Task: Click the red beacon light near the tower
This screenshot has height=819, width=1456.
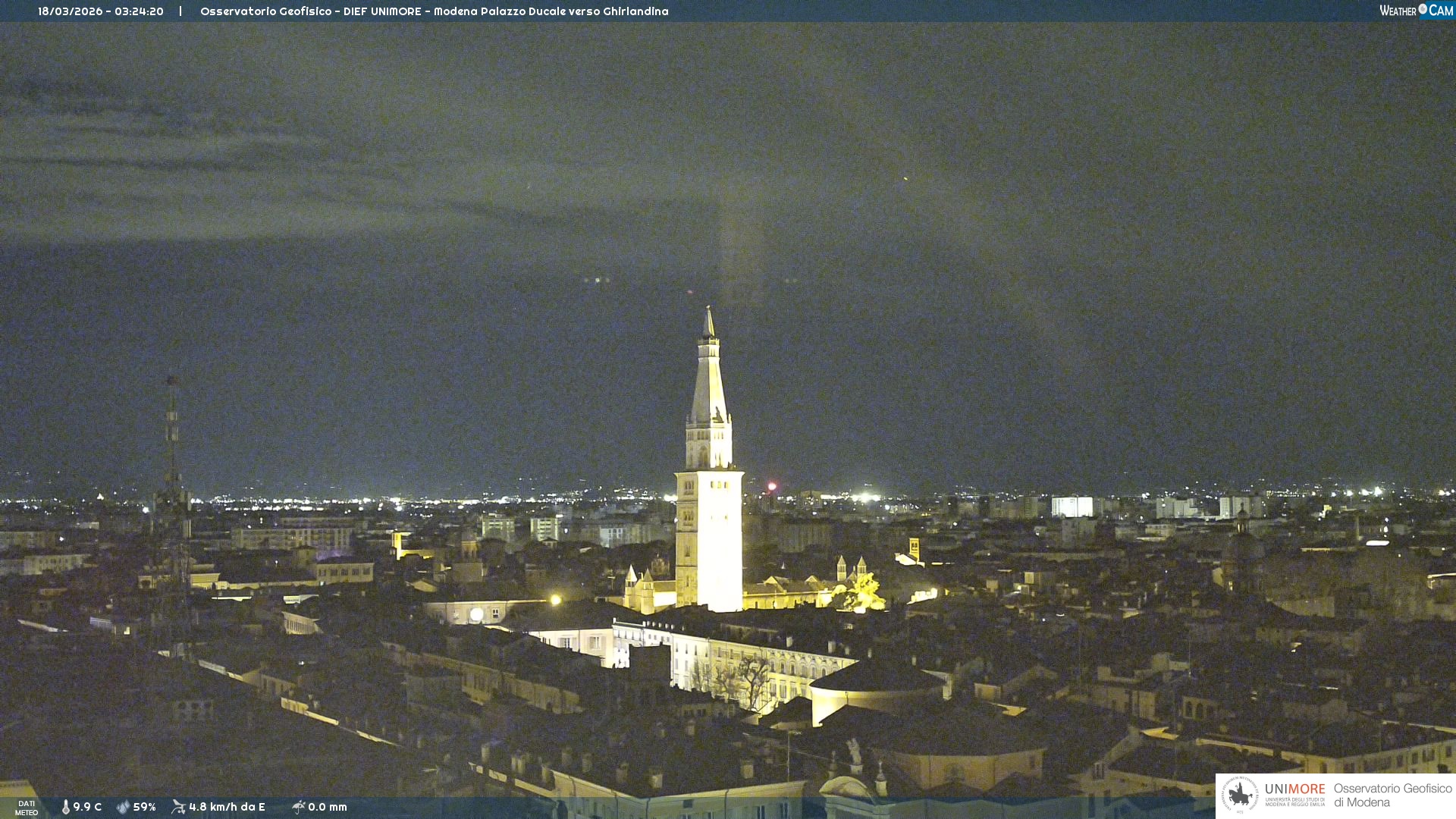Action: coord(772,486)
